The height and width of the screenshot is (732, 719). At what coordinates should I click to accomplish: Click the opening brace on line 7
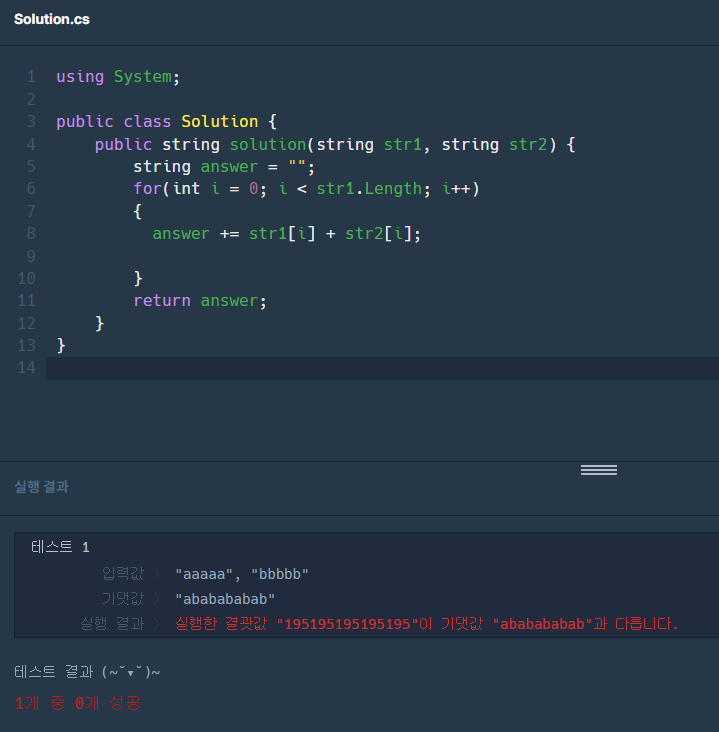(138, 211)
